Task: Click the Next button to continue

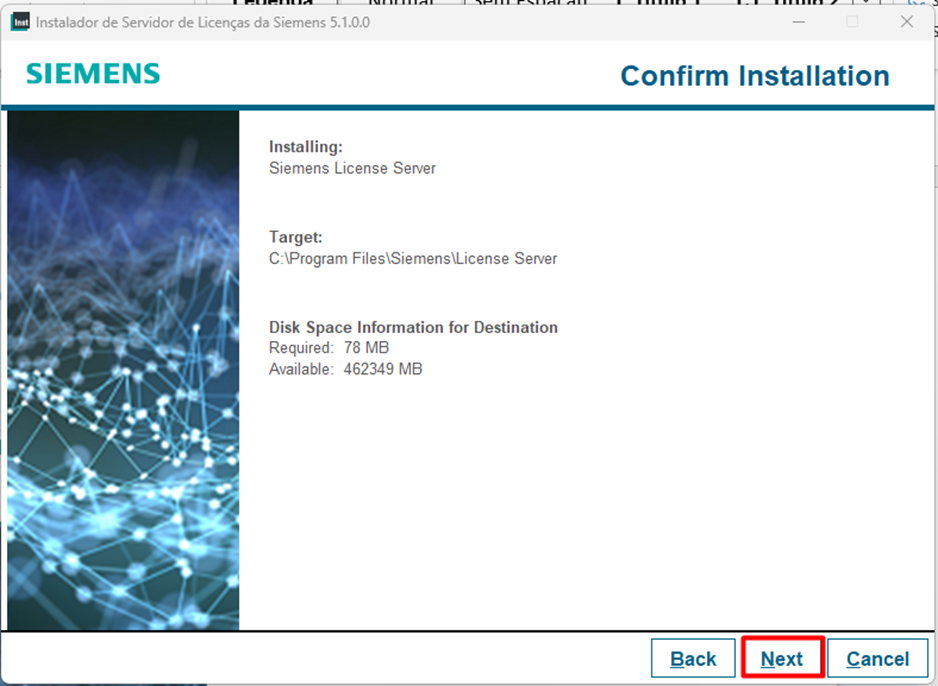Action: [x=782, y=659]
